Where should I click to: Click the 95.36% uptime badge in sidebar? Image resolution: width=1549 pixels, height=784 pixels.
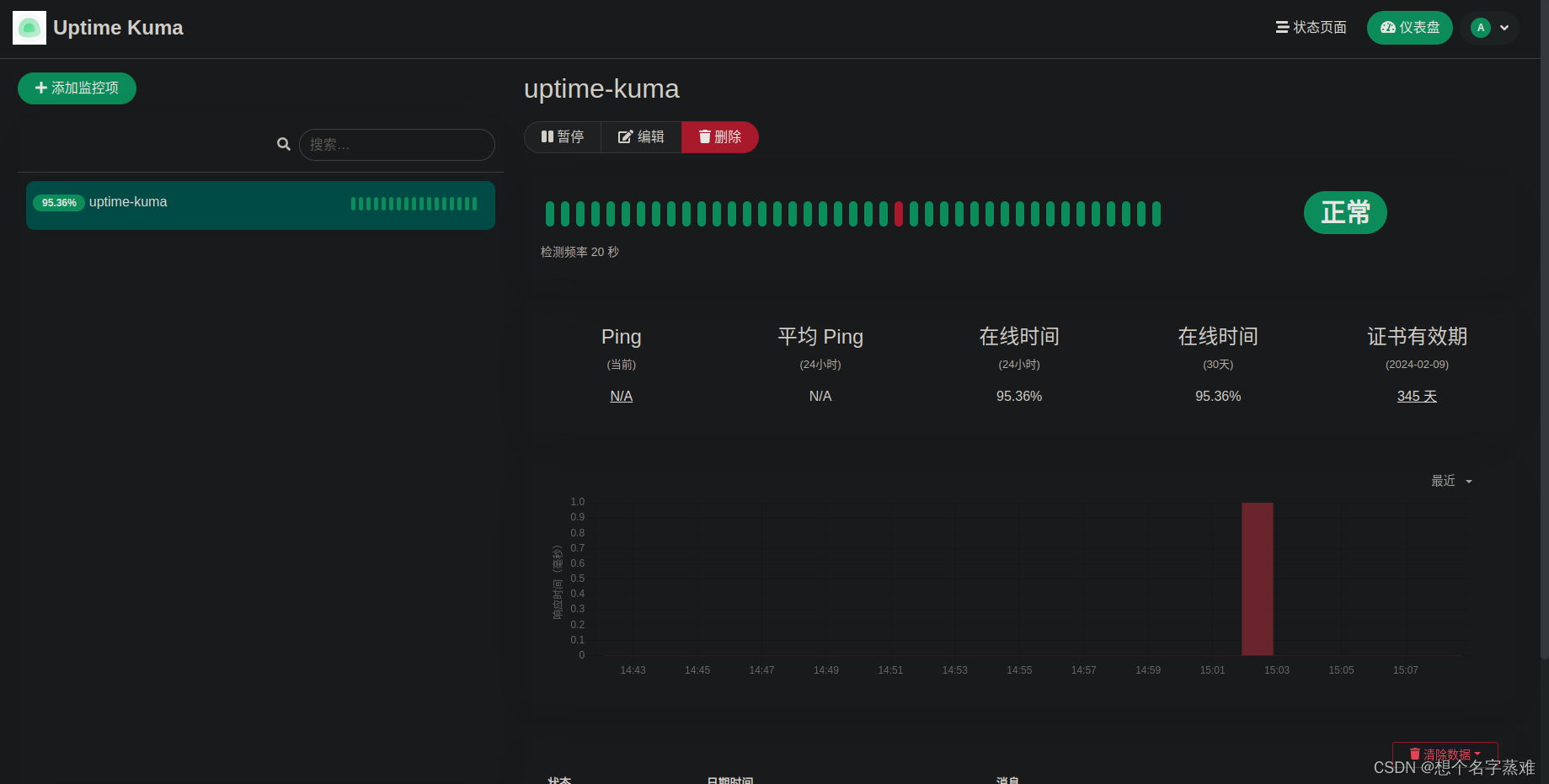59,203
